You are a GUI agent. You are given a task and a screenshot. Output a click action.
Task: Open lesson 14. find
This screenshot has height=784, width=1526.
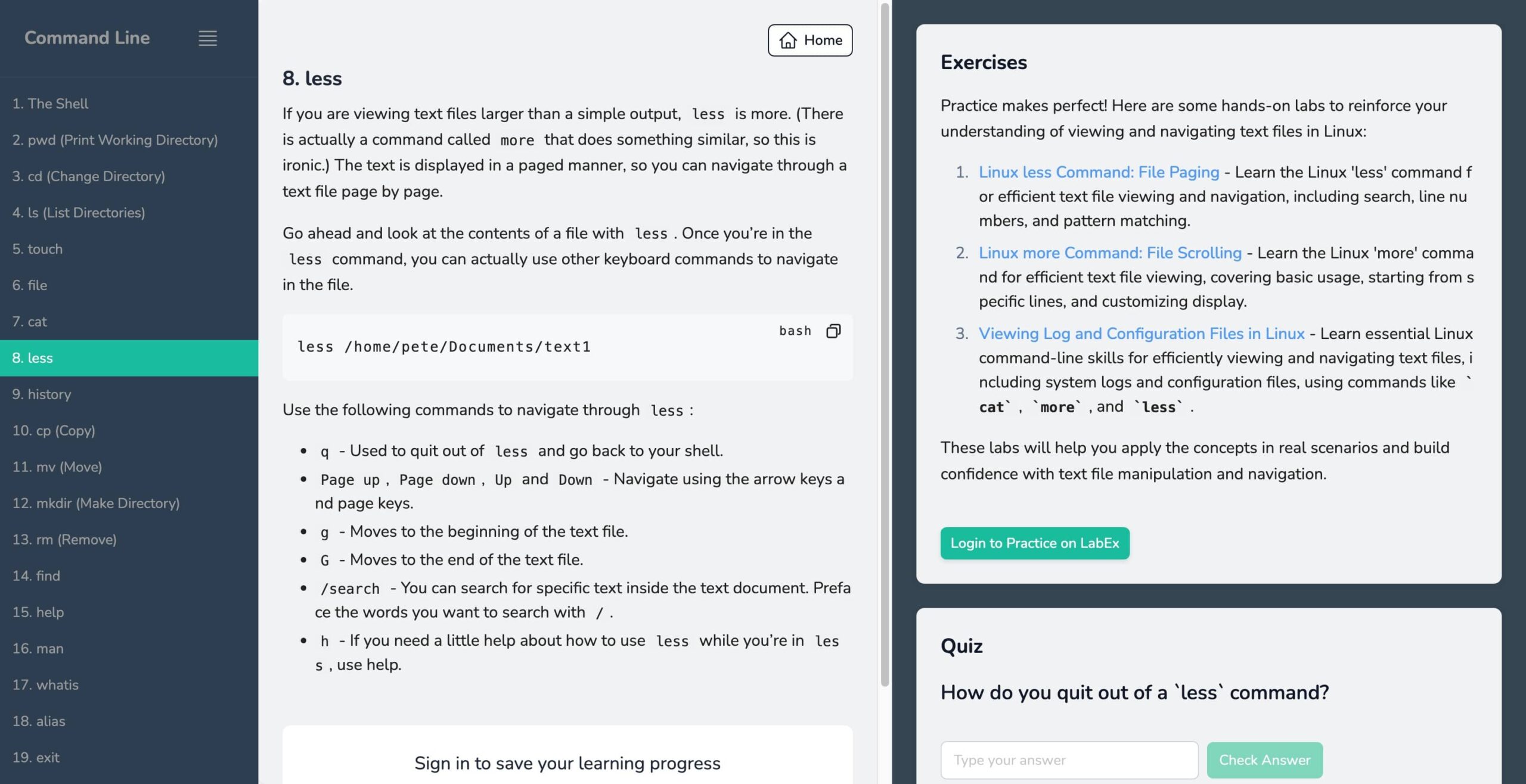(x=36, y=576)
